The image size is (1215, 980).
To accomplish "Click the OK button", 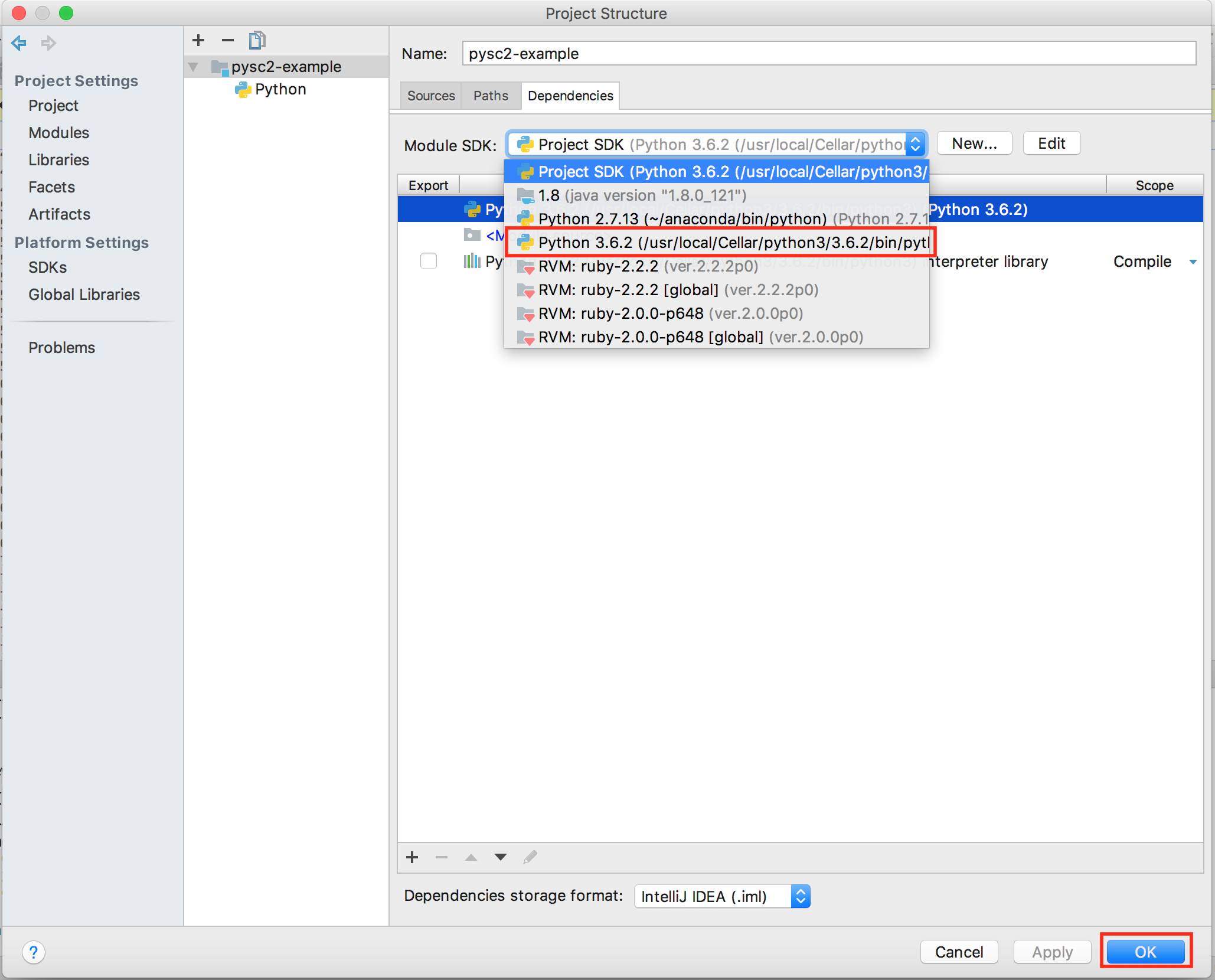I will (1145, 952).
